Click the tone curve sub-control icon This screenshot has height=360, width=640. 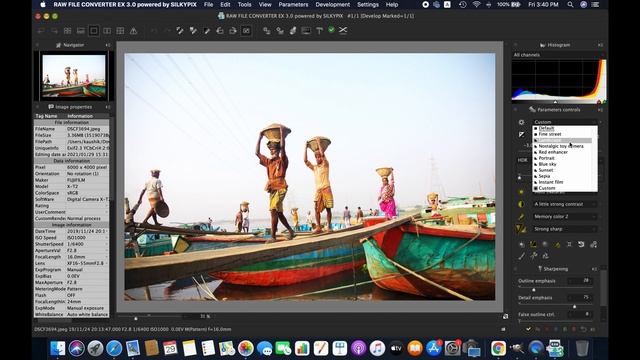(x=533, y=244)
